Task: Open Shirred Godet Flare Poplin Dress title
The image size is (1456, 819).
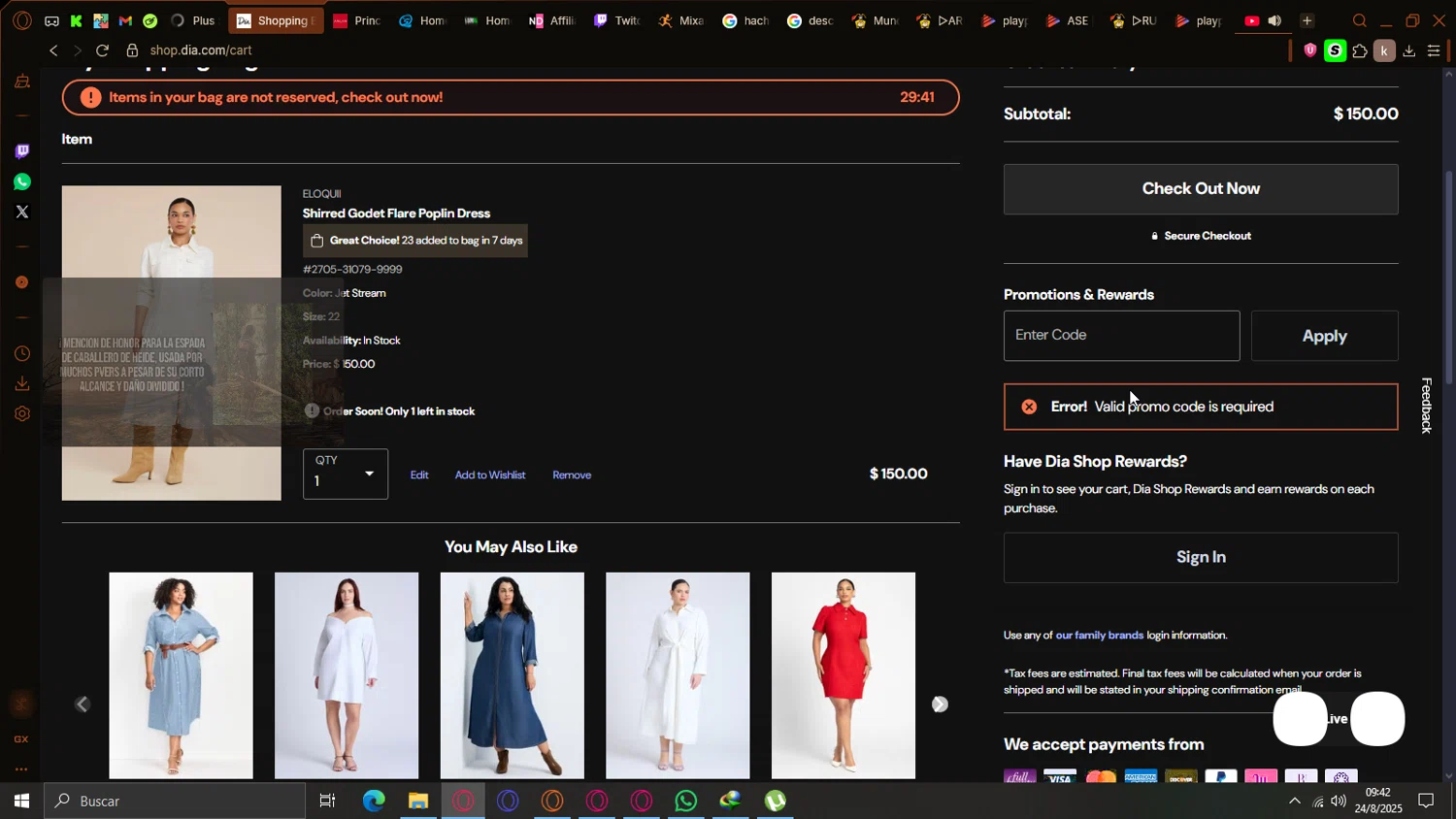Action: point(396,213)
